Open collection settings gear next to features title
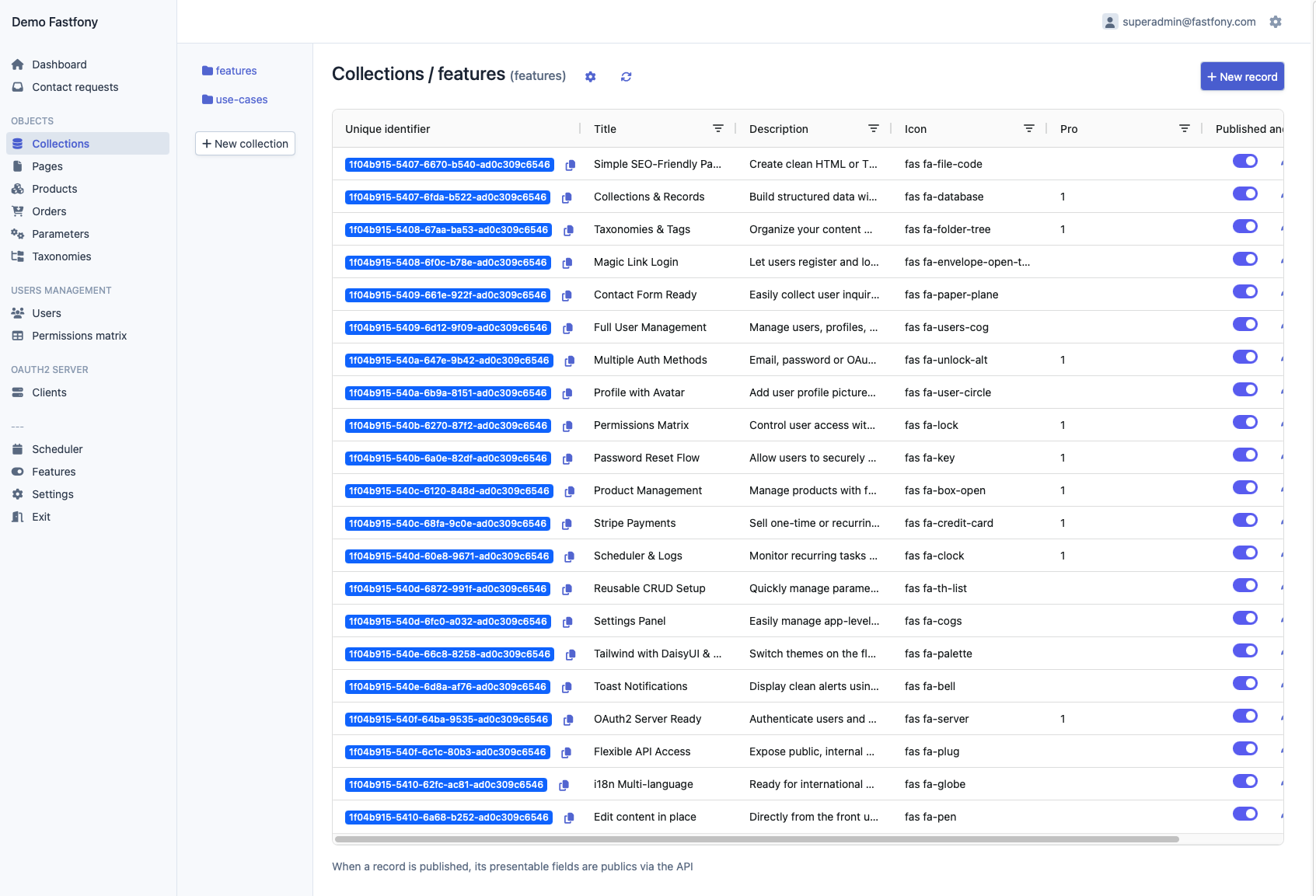Screen dimensions: 1316x896 (591, 77)
